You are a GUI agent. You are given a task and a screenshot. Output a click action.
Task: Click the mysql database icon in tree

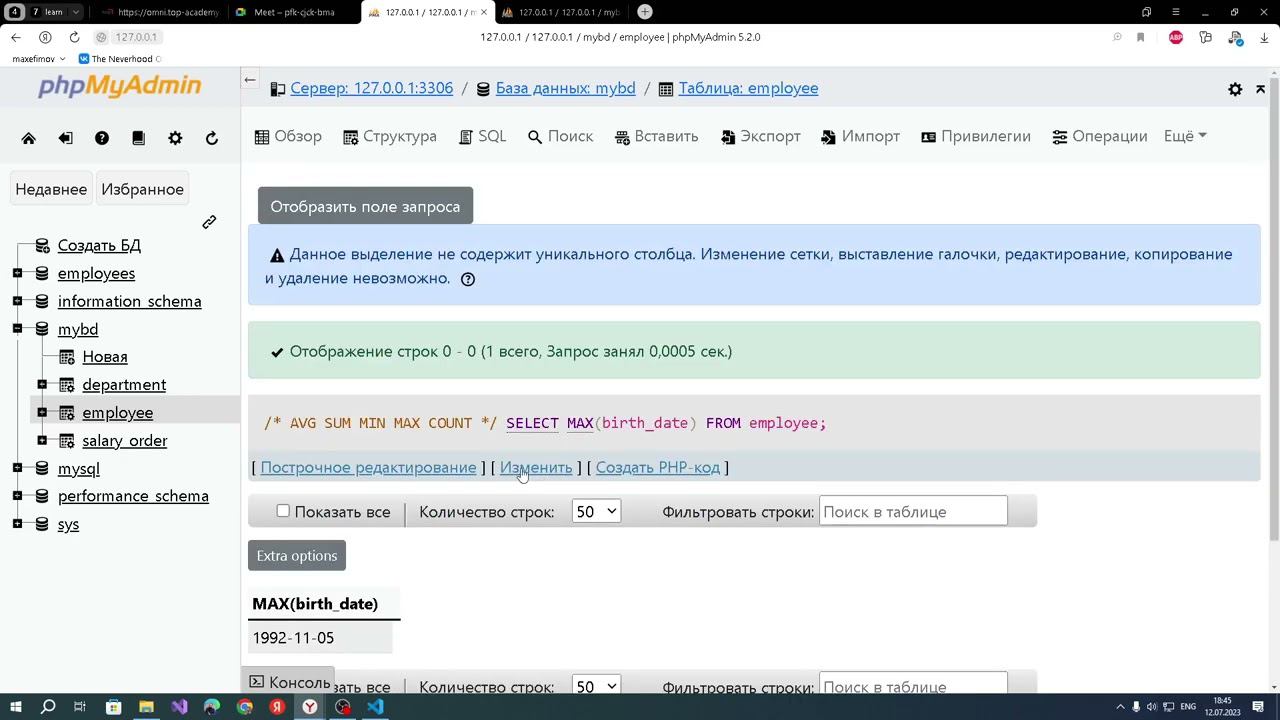pyautogui.click(x=42, y=468)
